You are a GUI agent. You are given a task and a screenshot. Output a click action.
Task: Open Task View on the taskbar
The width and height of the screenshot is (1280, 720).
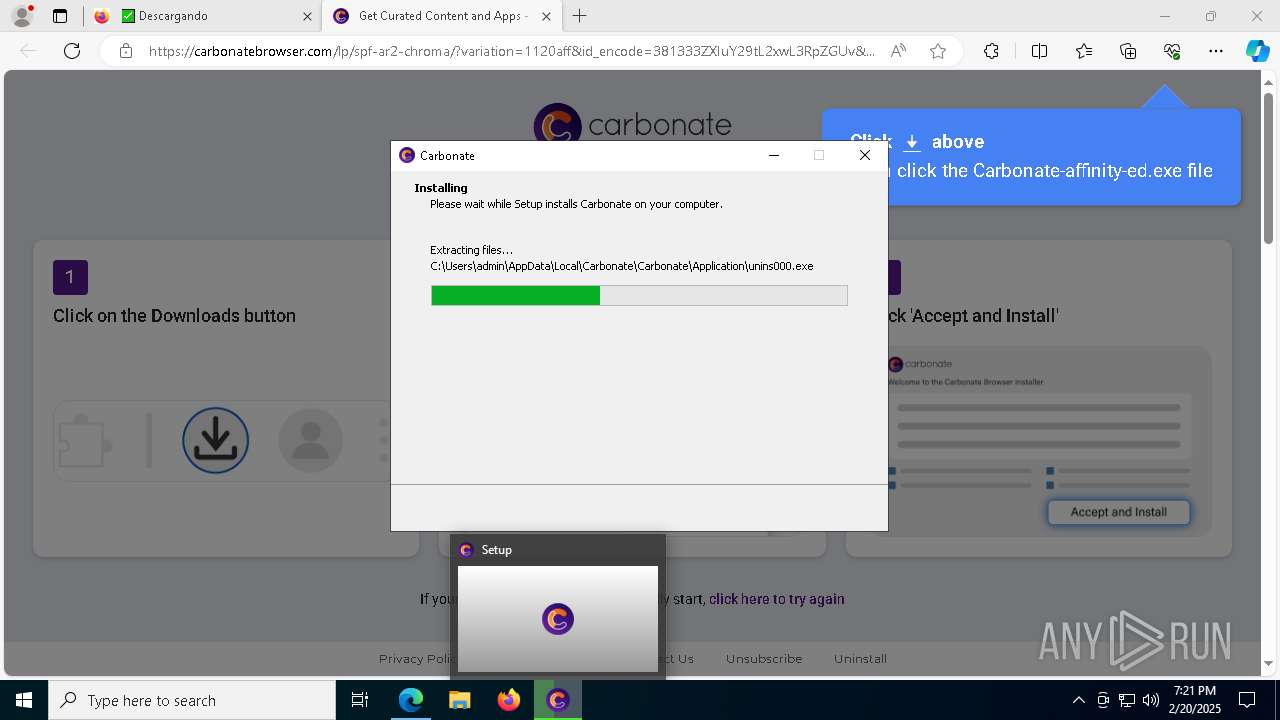pyautogui.click(x=360, y=700)
